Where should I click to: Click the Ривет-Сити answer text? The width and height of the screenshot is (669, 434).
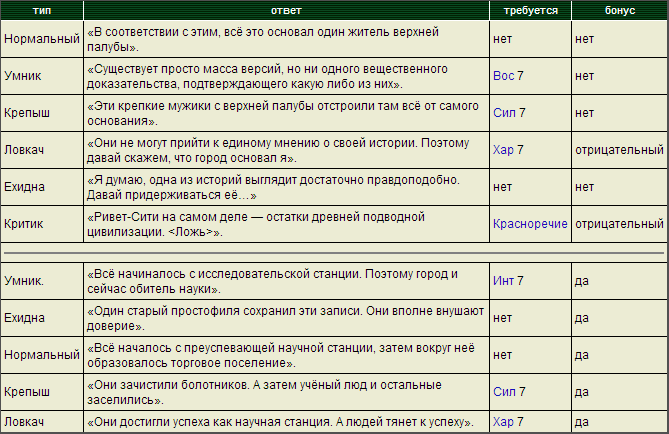[256, 224]
